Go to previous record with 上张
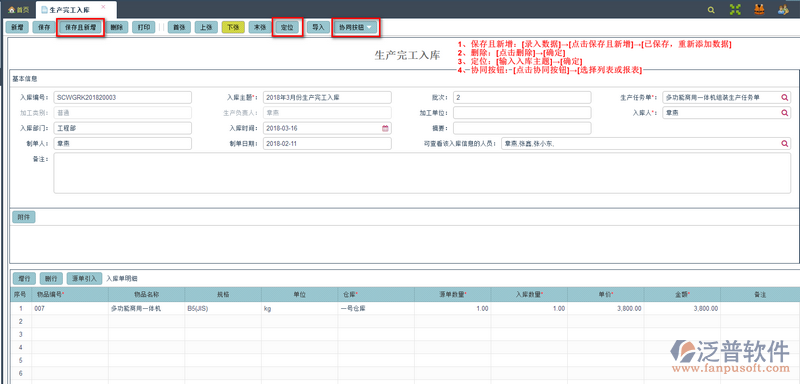 (x=206, y=28)
